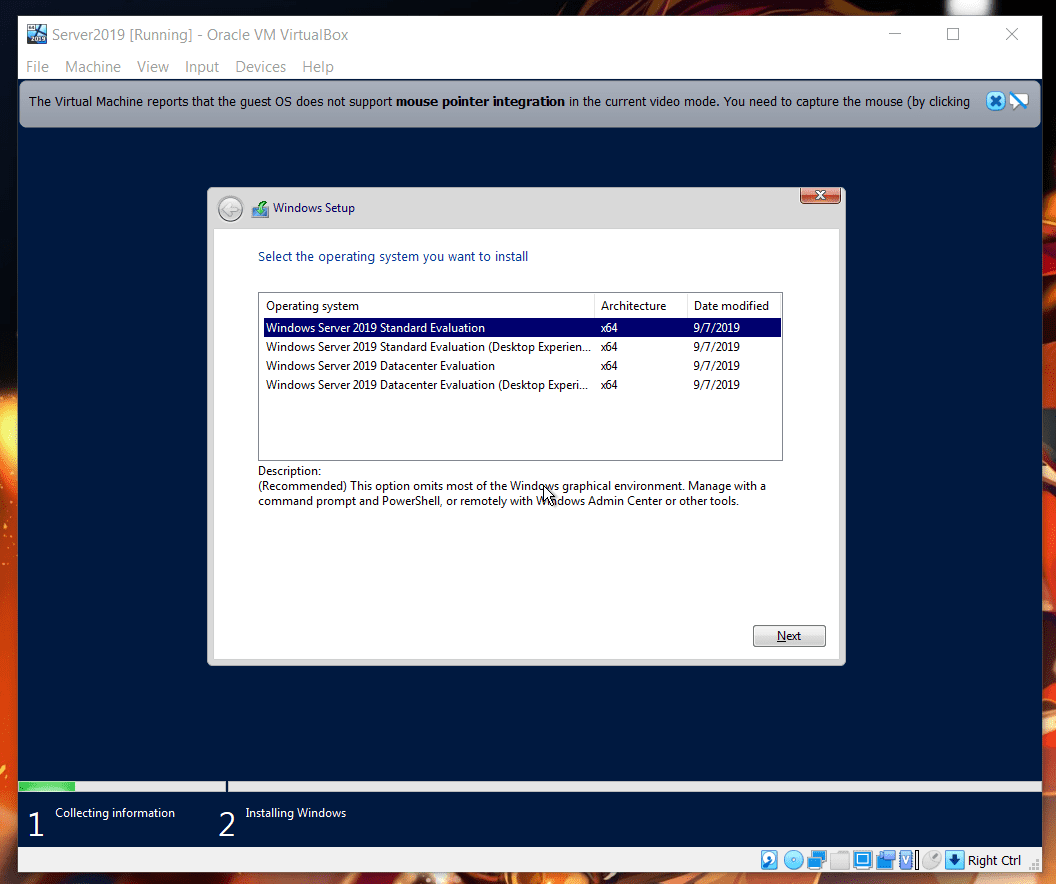Viewport: 1056px width, 884px height.
Task: Click the host key arrow icon
Action: point(954,860)
